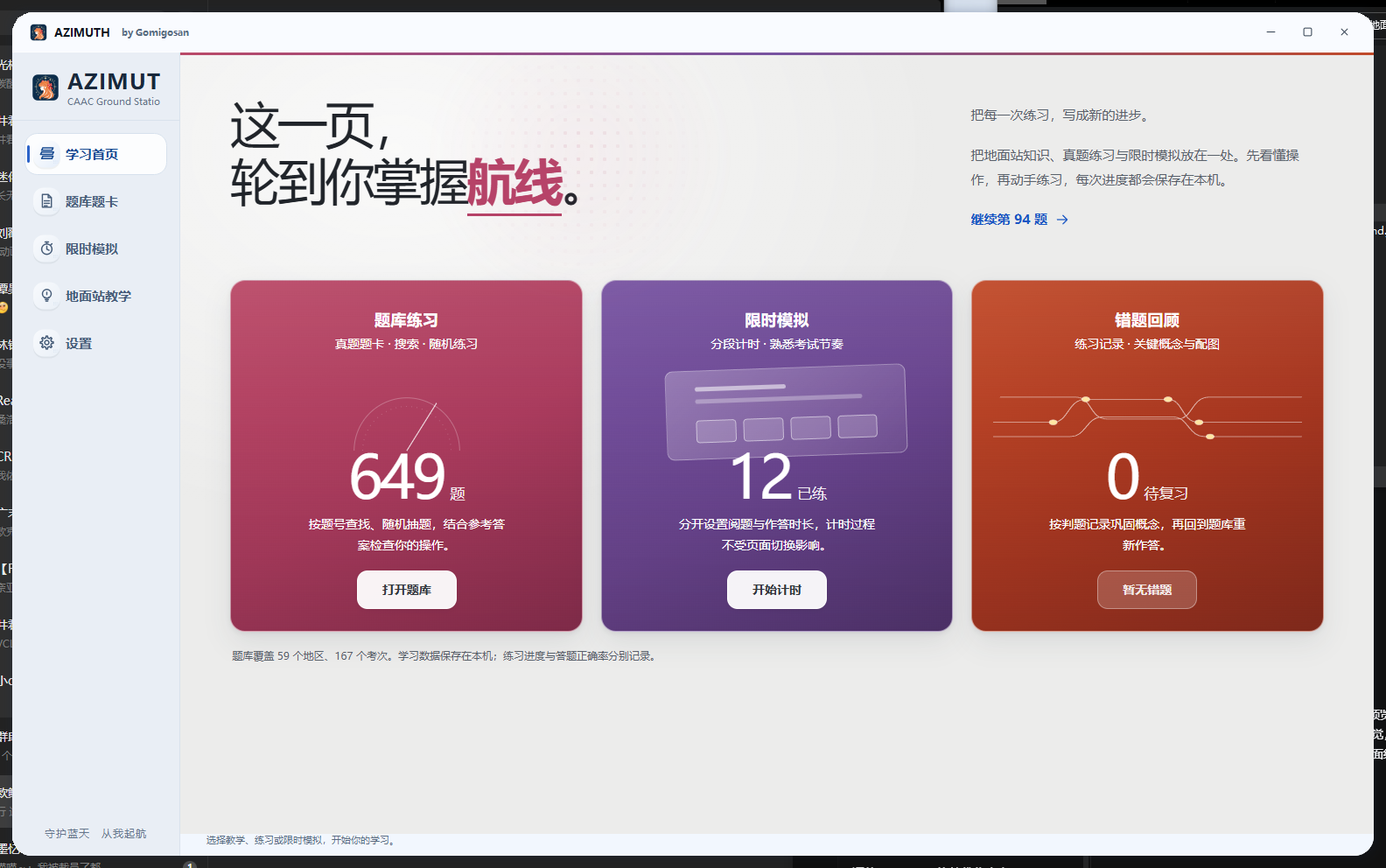Image resolution: width=1386 pixels, height=868 pixels.
Task: Click the route line graphic in 错题回顾 card
Action: tap(1147, 416)
